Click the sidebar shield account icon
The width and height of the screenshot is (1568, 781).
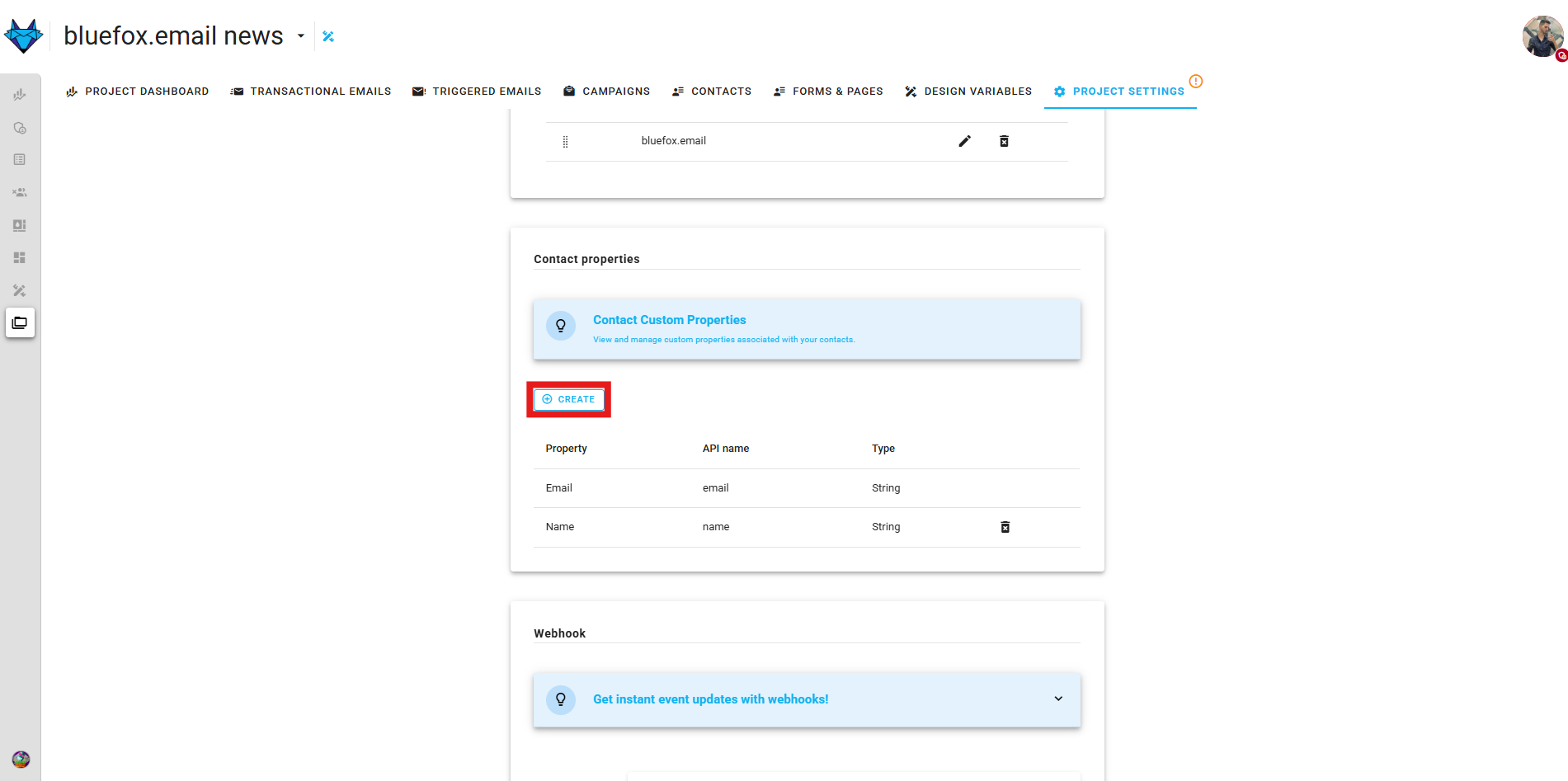20,128
